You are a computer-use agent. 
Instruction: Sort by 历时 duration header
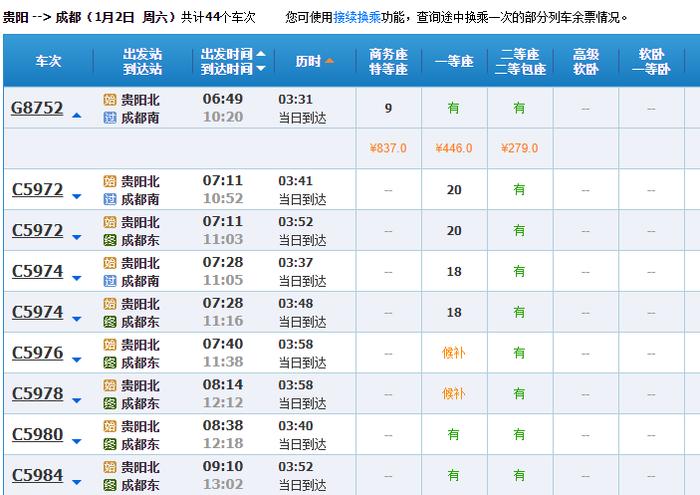click(x=308, y=61)
